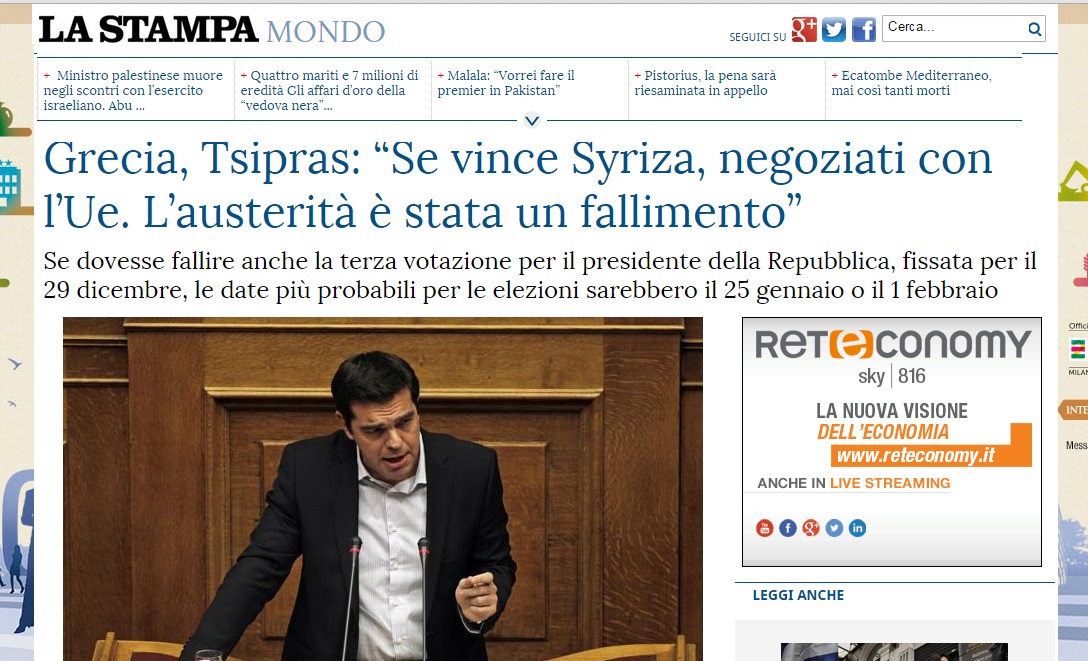This screenshot has width=1088, height=661.
Task: Open Ecatombe Mediterraneo headline
Action: tap(911, 83)
